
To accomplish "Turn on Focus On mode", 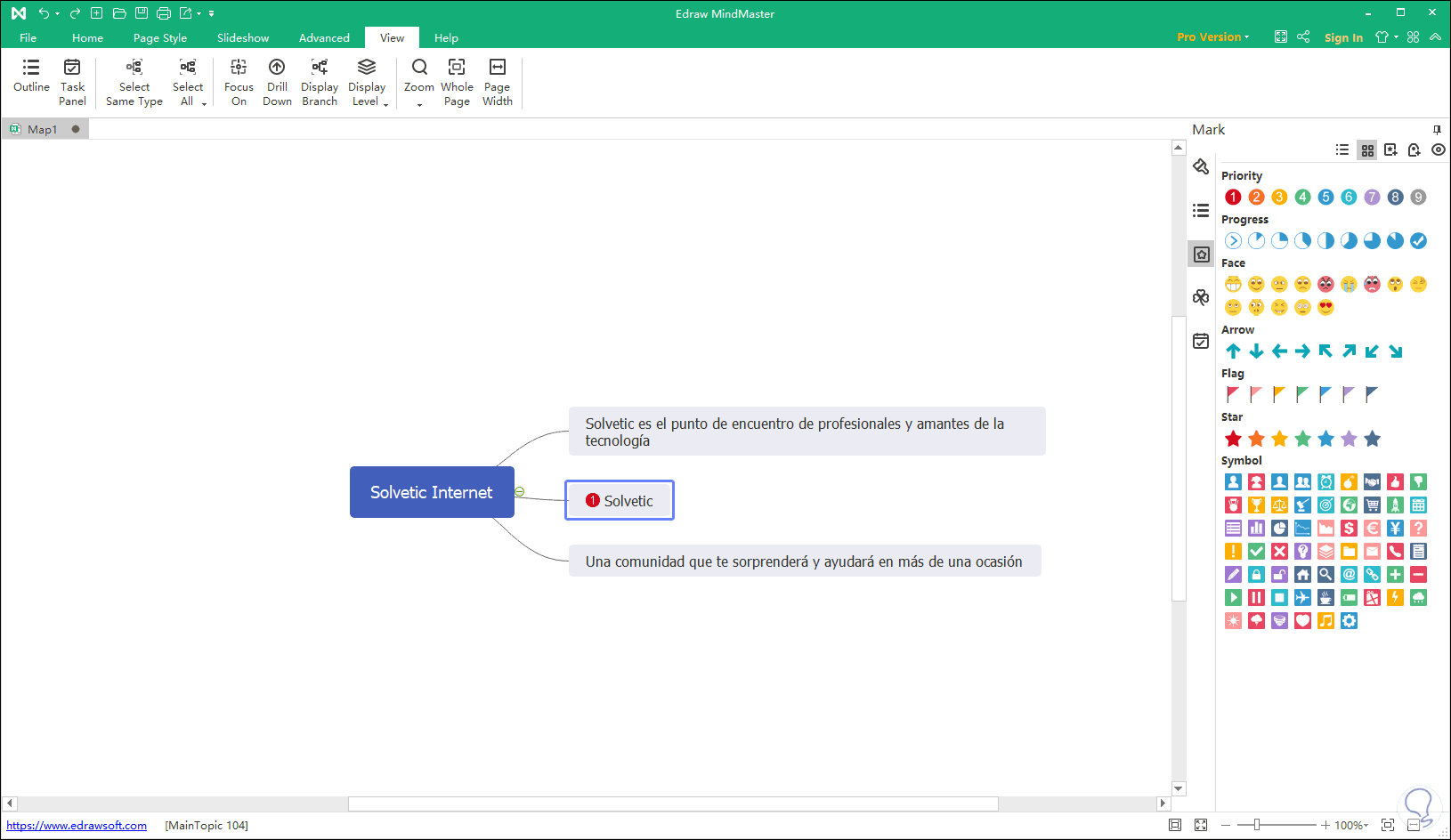I will [239, 83].
